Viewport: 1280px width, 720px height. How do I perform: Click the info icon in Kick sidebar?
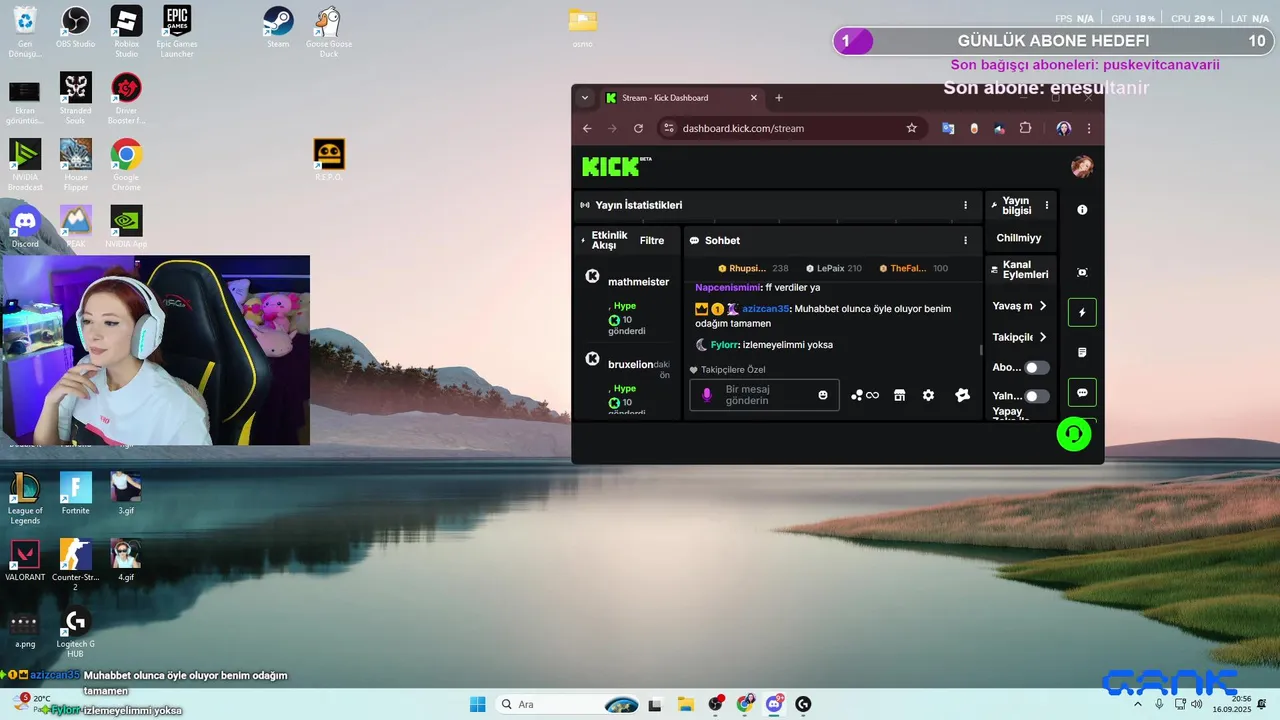1082,210
